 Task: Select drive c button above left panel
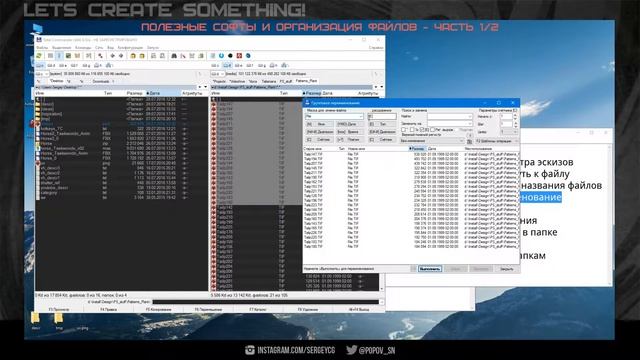40,65
